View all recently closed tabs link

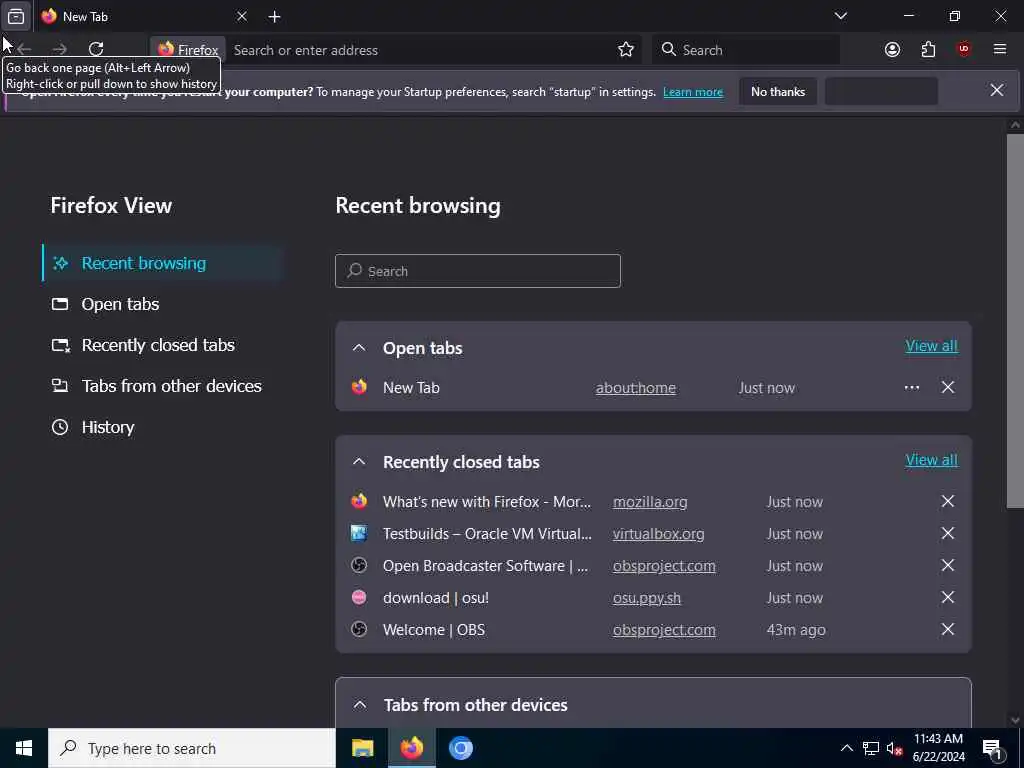click(x=931, y=460)
